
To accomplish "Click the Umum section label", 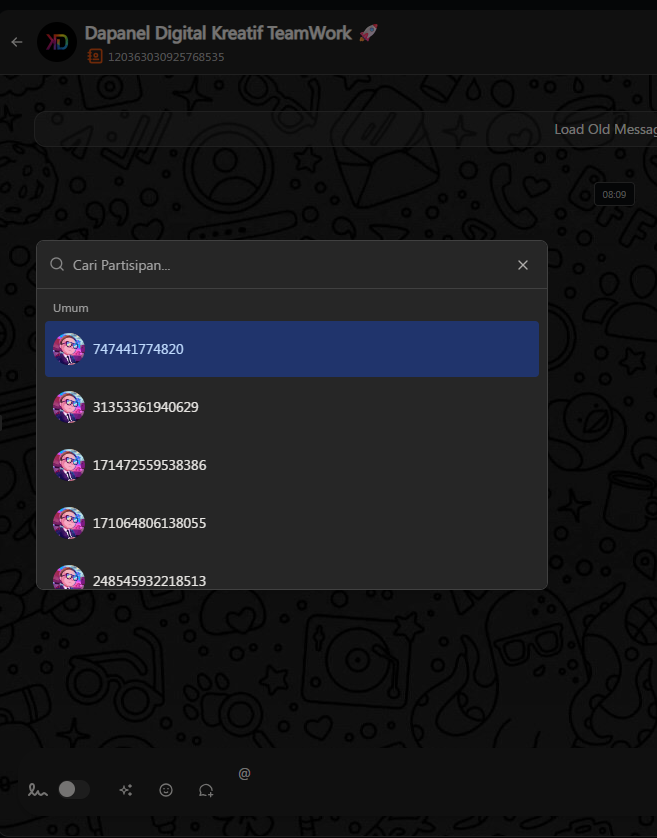I will pos(71,308).
